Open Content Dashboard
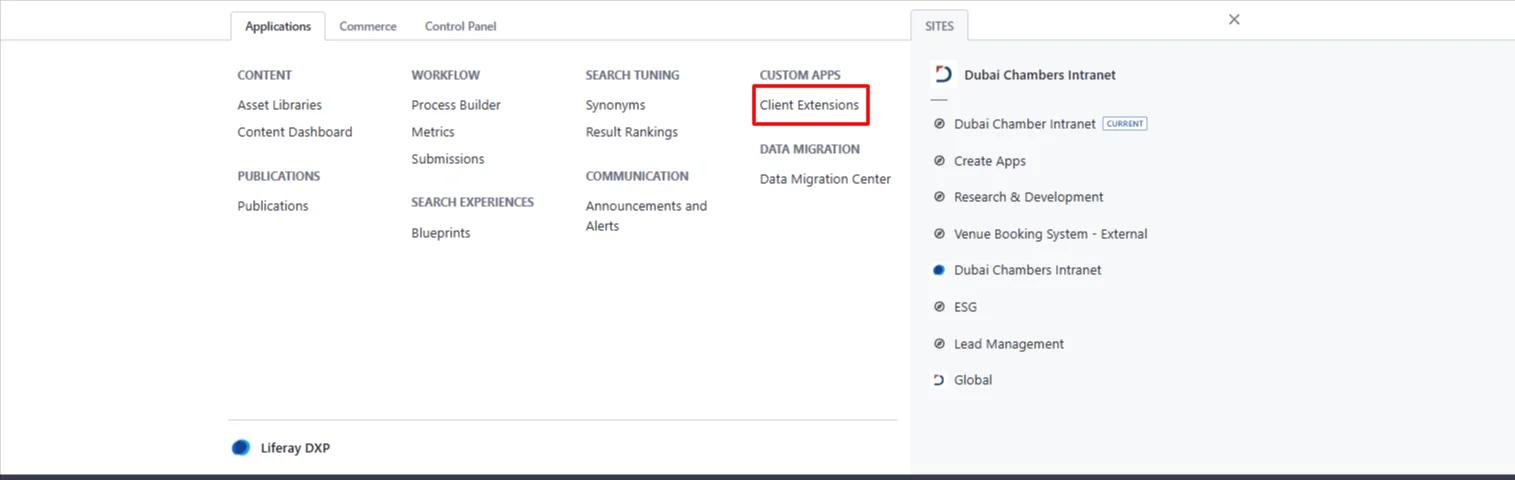This screenshot has height=480, width=1515. pyautogui.click(x=294, y=132)
